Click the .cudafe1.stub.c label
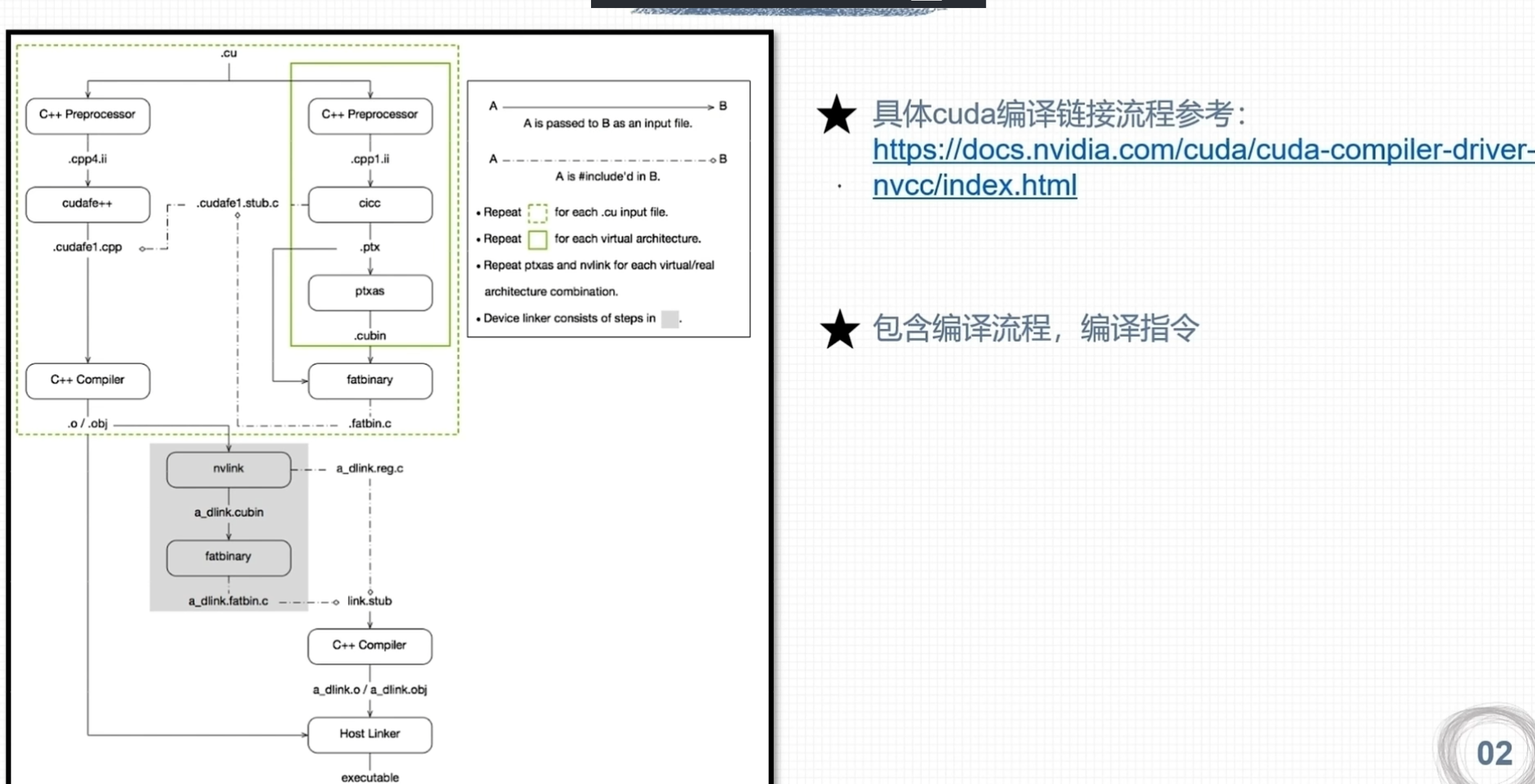This screenshot has height=784, width=1535. point(238,203)
